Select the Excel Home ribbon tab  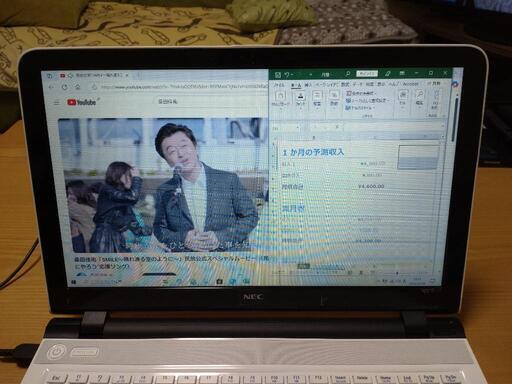coord(296,85)
